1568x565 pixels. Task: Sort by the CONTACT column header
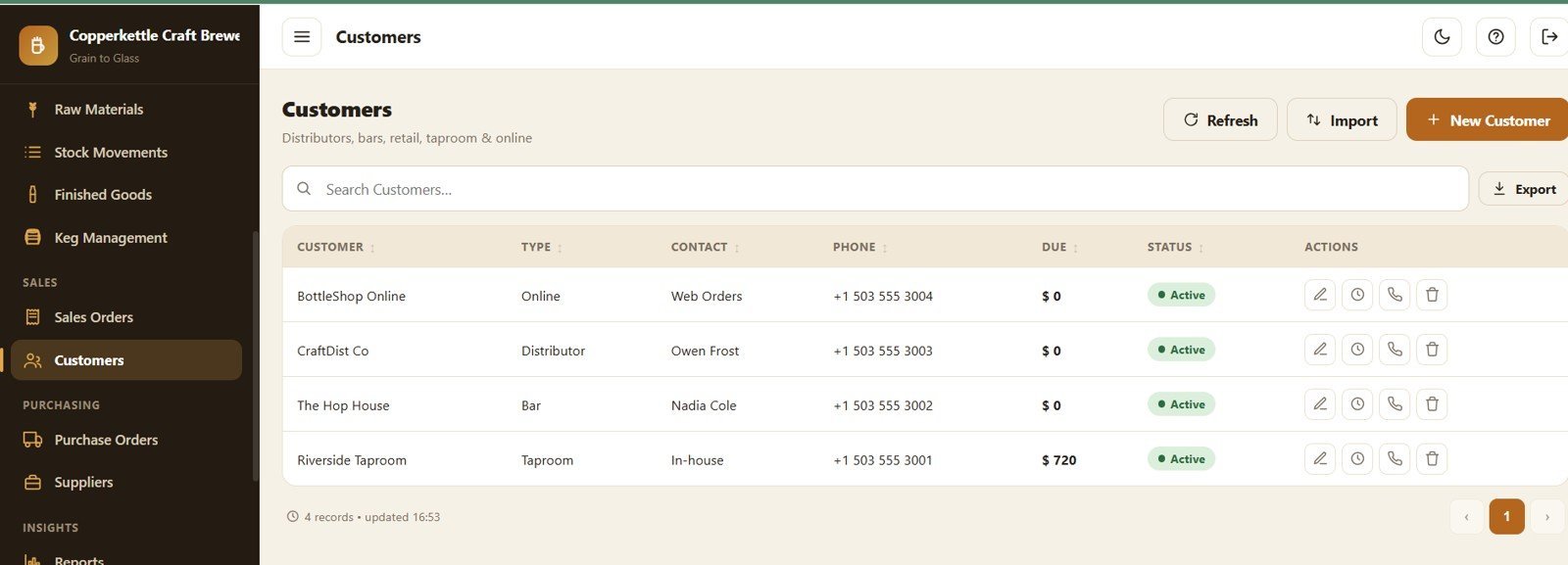[706, 247]
